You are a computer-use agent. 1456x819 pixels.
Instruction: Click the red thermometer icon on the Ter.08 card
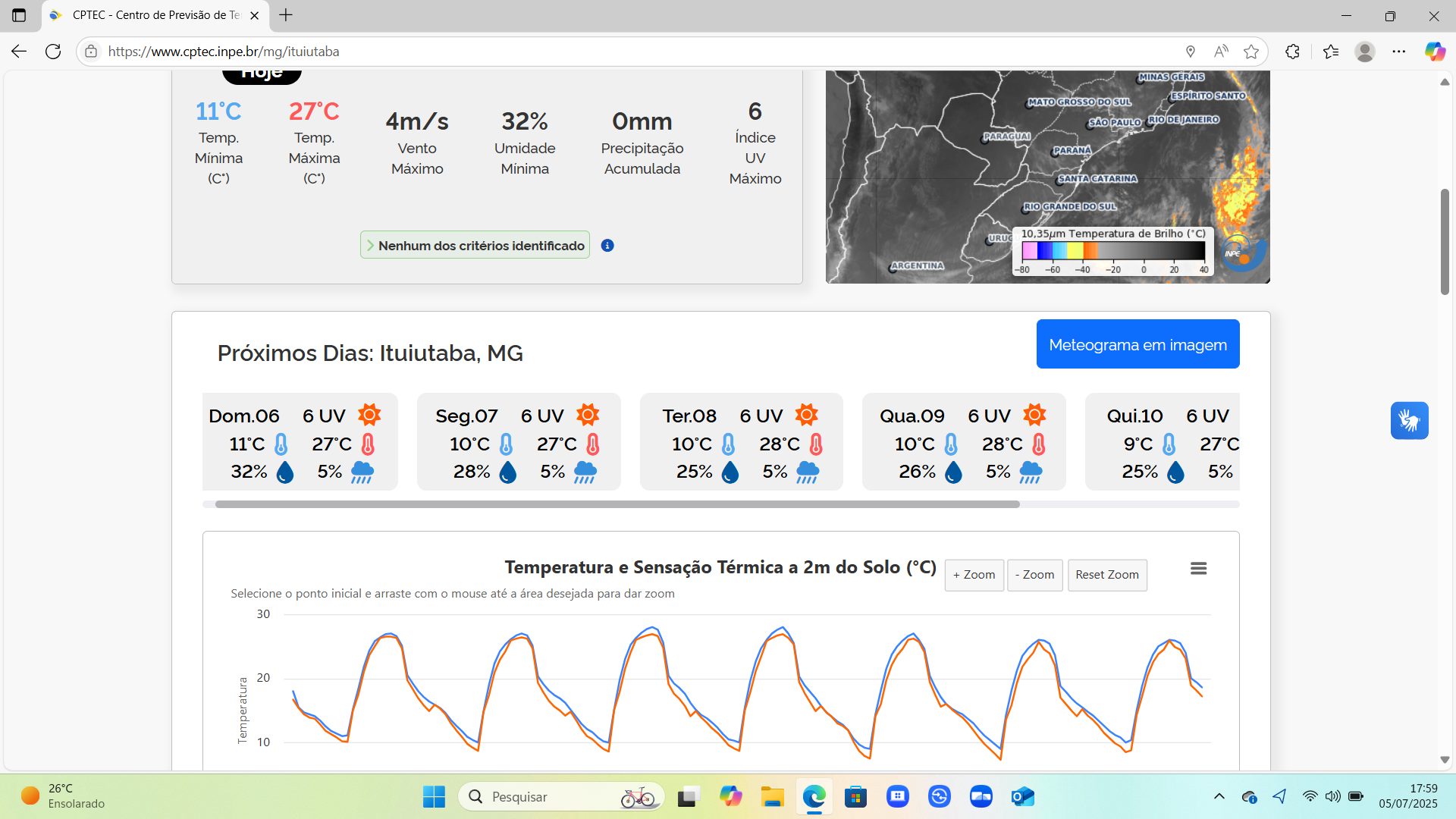(816, 444)
